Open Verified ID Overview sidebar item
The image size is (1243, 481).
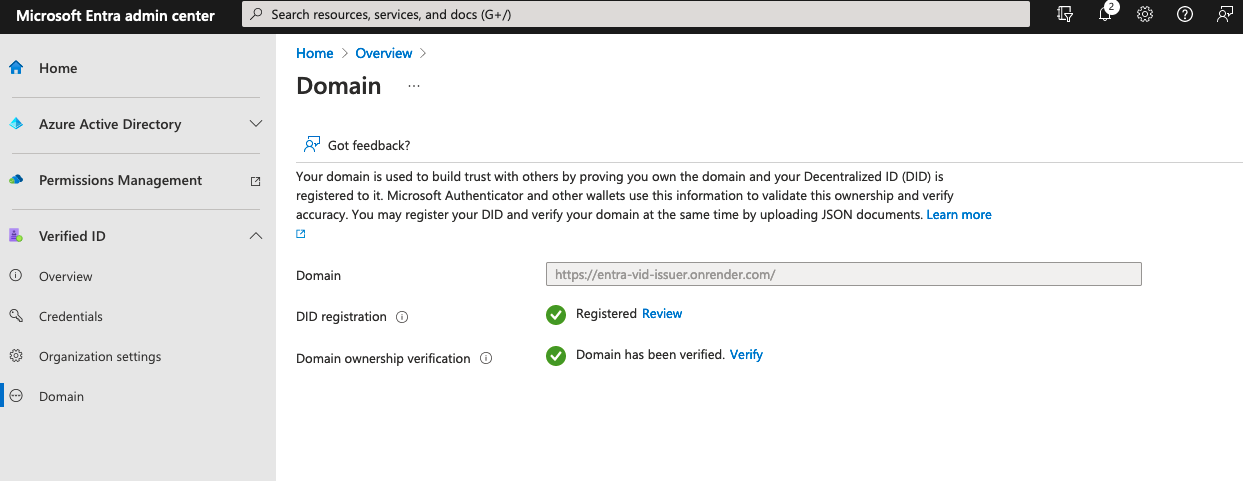pos(65,276)
